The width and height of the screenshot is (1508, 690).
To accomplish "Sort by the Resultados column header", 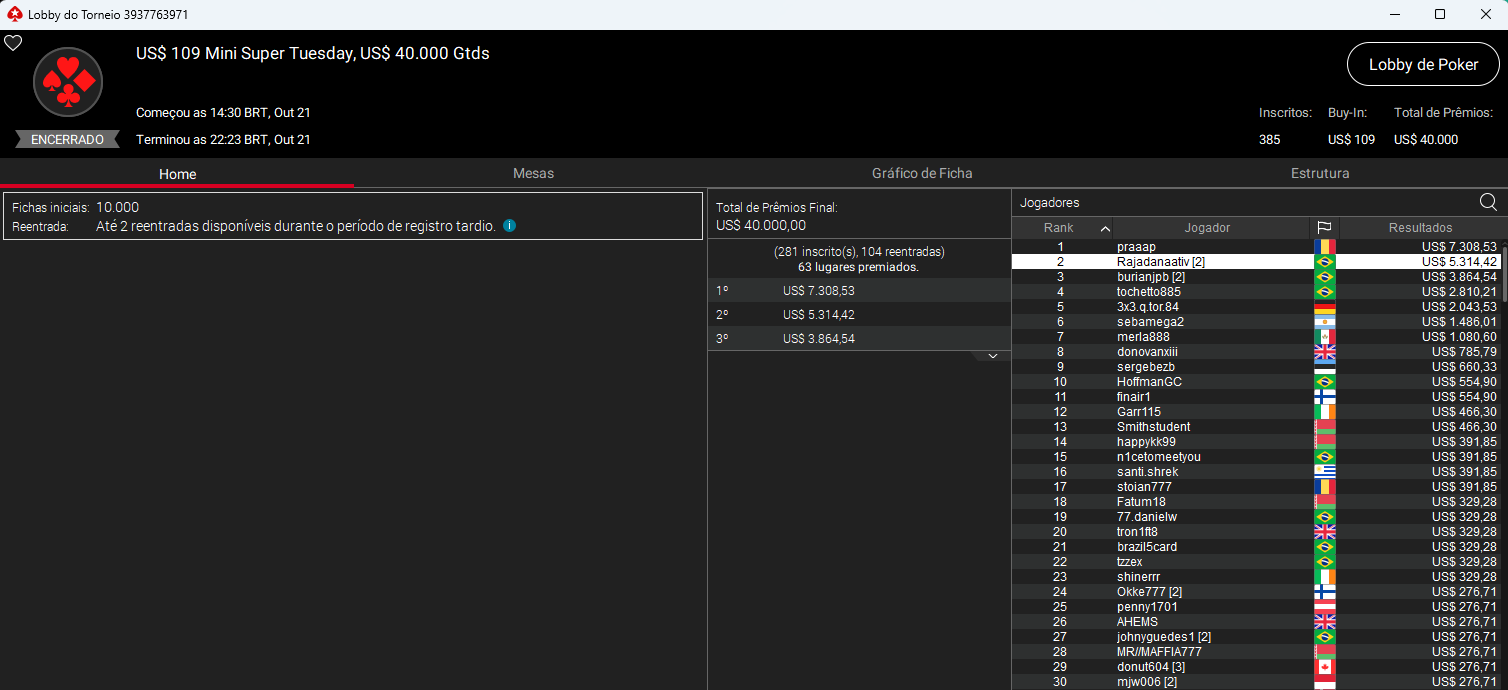I will click(x=1420, y=228).
